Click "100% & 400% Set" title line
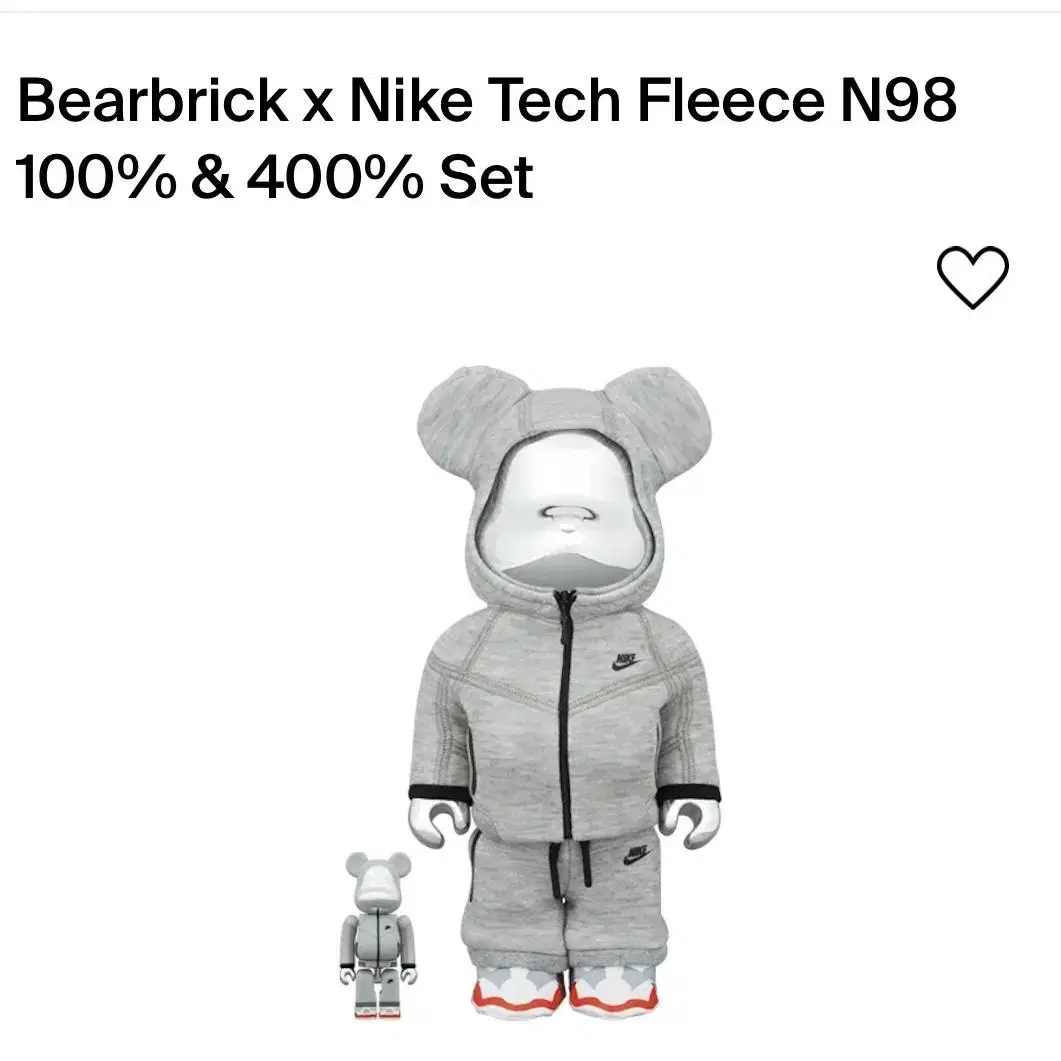This screenshot has height=1061, width=1061. [275, 177]
